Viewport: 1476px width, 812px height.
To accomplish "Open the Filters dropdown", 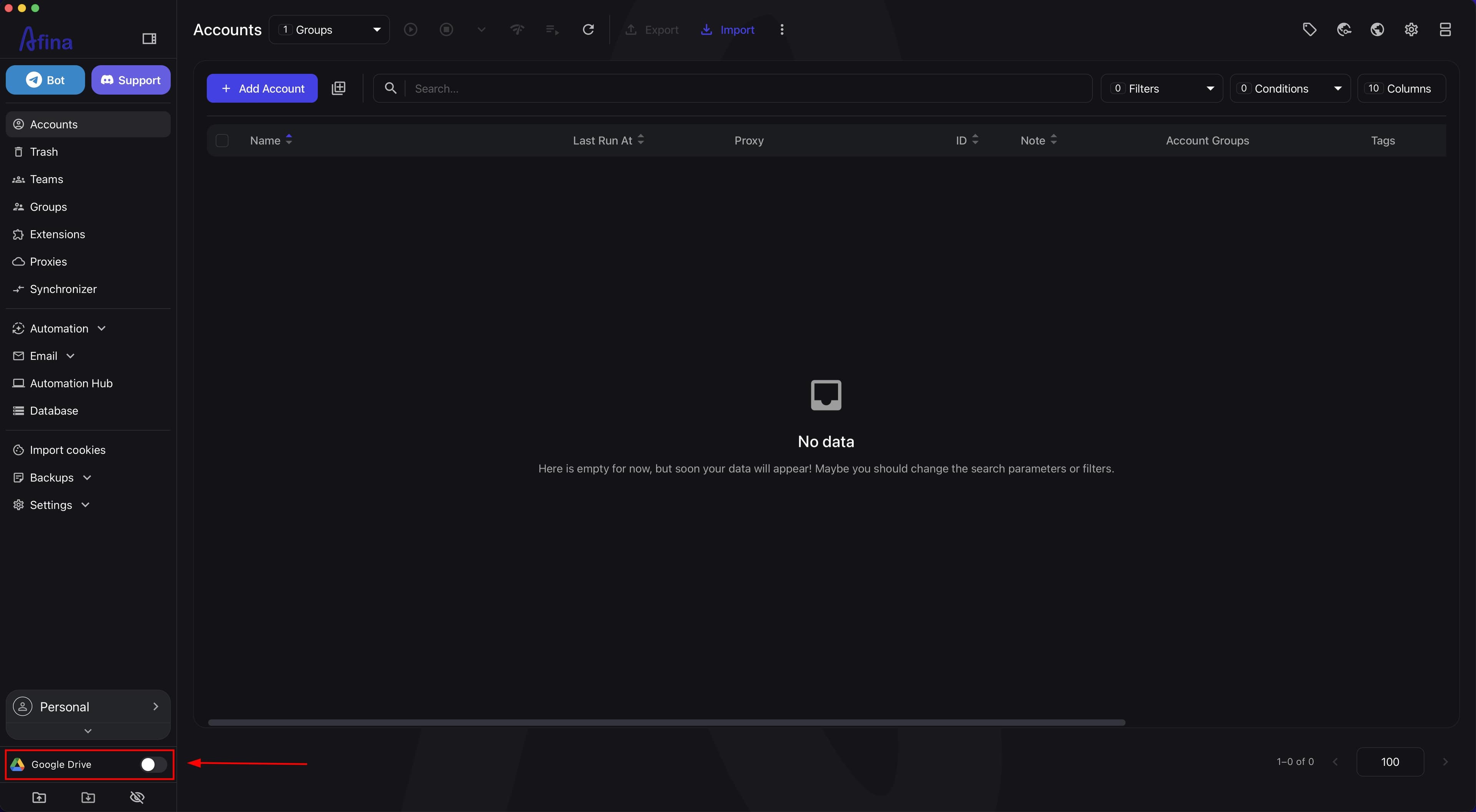I will [1162, 88].
